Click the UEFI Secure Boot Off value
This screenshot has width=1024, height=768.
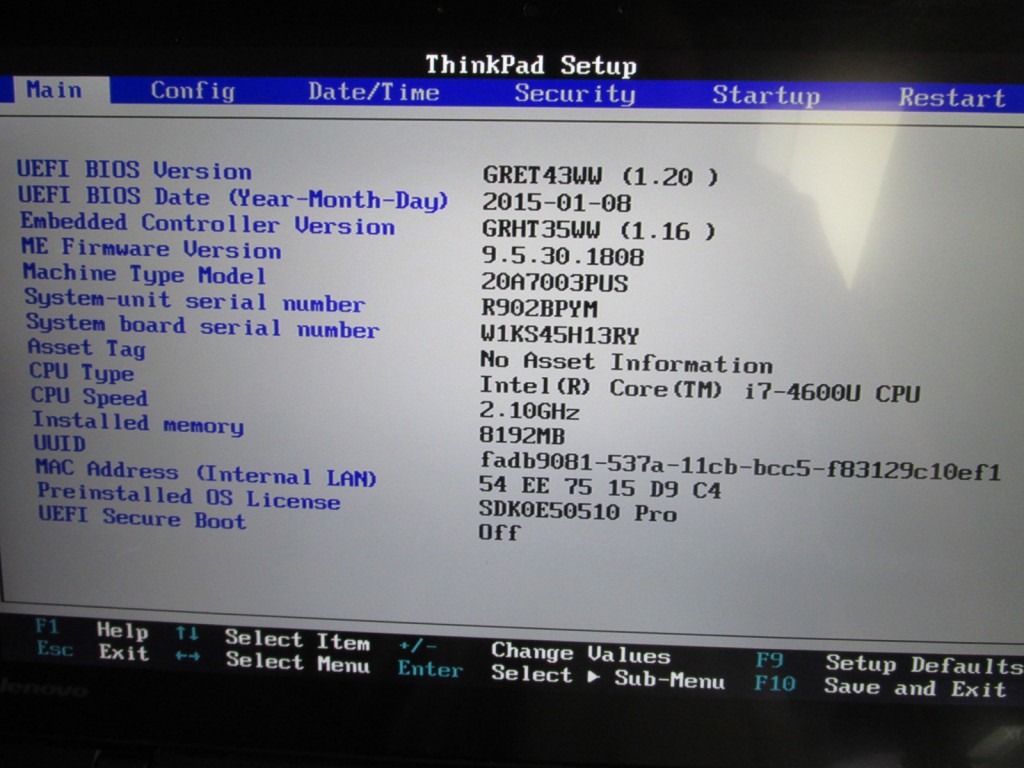click(499, 532)
